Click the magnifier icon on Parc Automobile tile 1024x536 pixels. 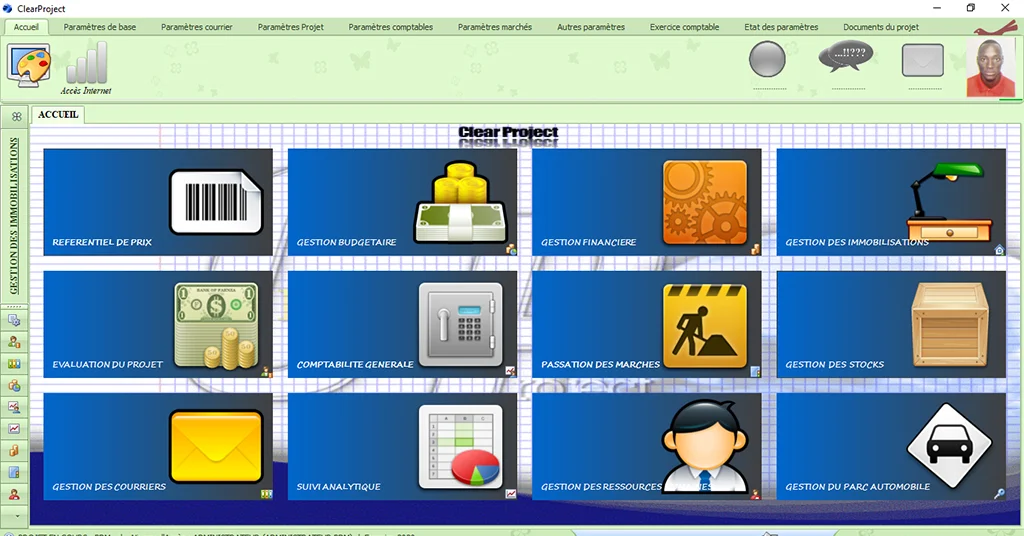(999, 494)
